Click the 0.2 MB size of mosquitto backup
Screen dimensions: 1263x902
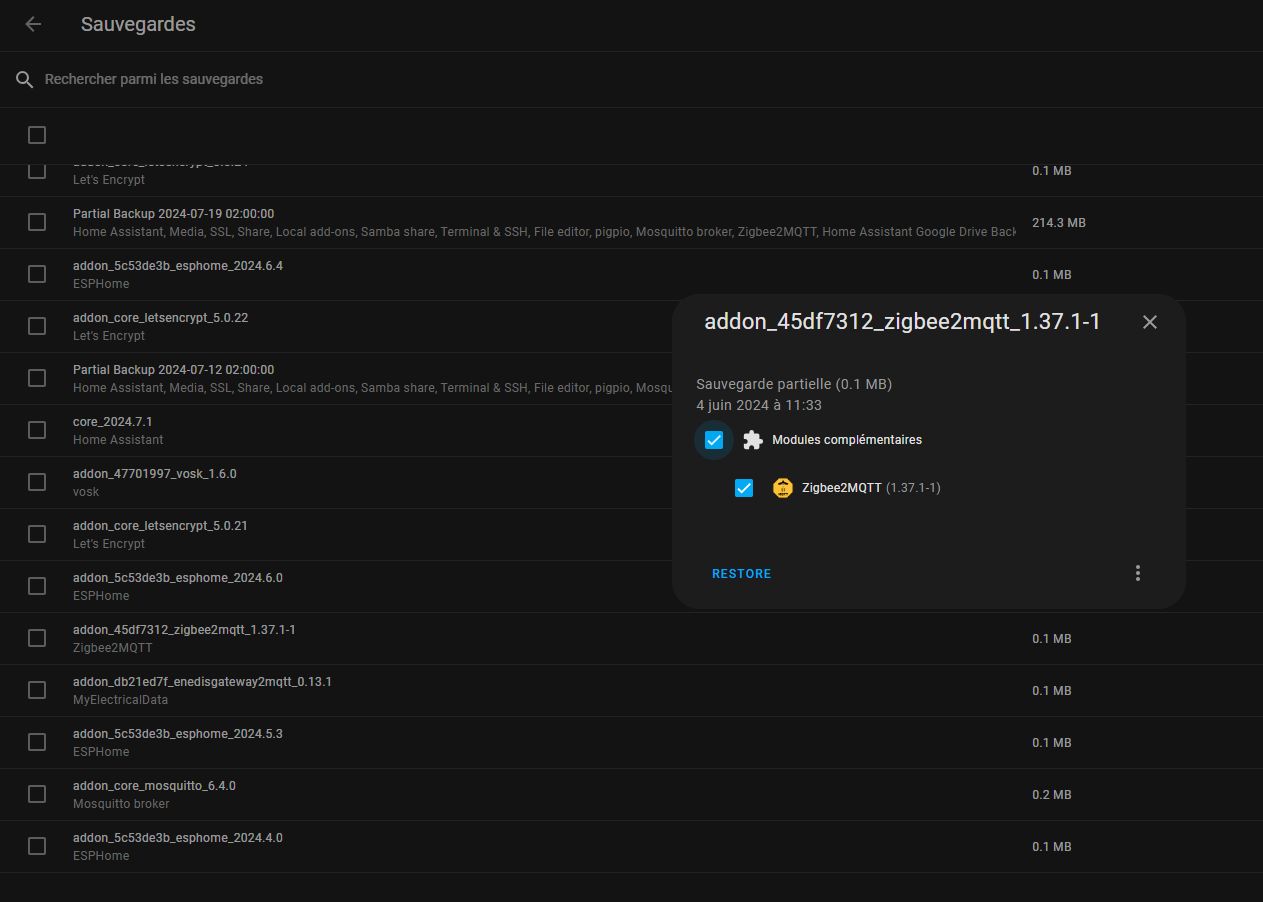tap(1052, 795)
